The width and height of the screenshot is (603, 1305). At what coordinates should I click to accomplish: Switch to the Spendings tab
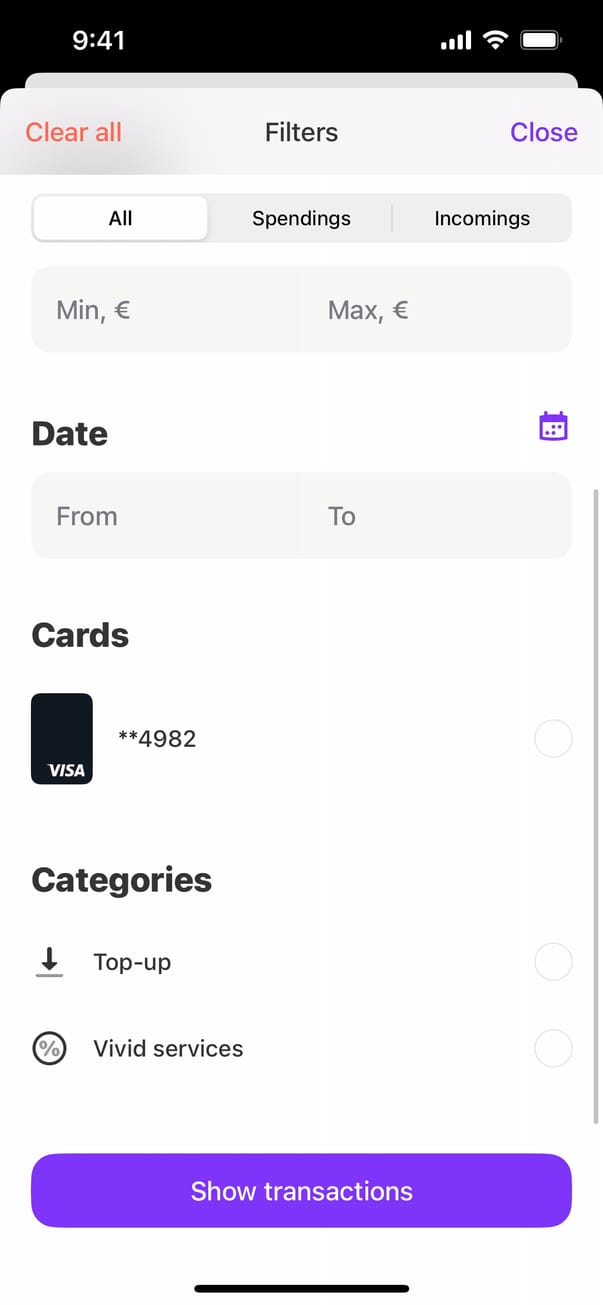301,218
